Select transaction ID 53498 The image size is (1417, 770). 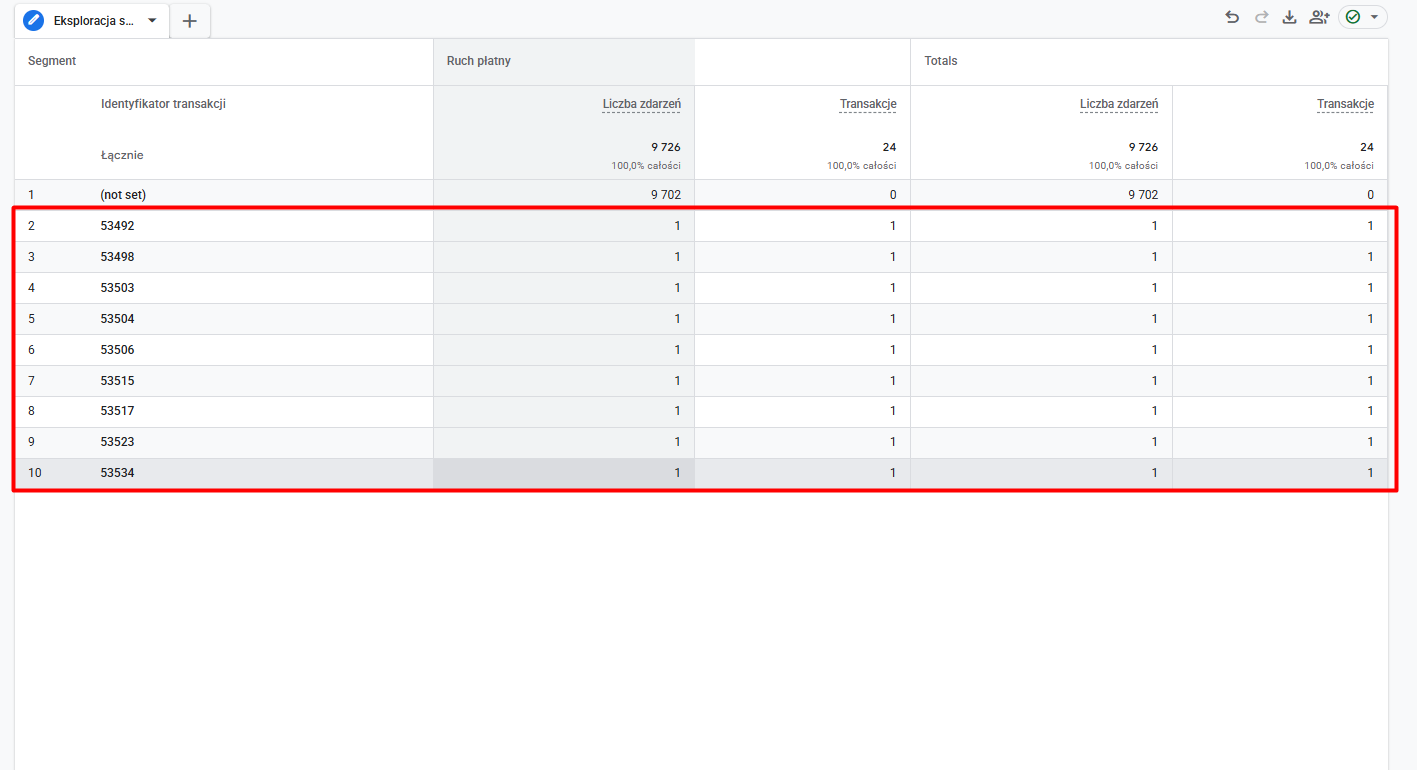[117, 257]
